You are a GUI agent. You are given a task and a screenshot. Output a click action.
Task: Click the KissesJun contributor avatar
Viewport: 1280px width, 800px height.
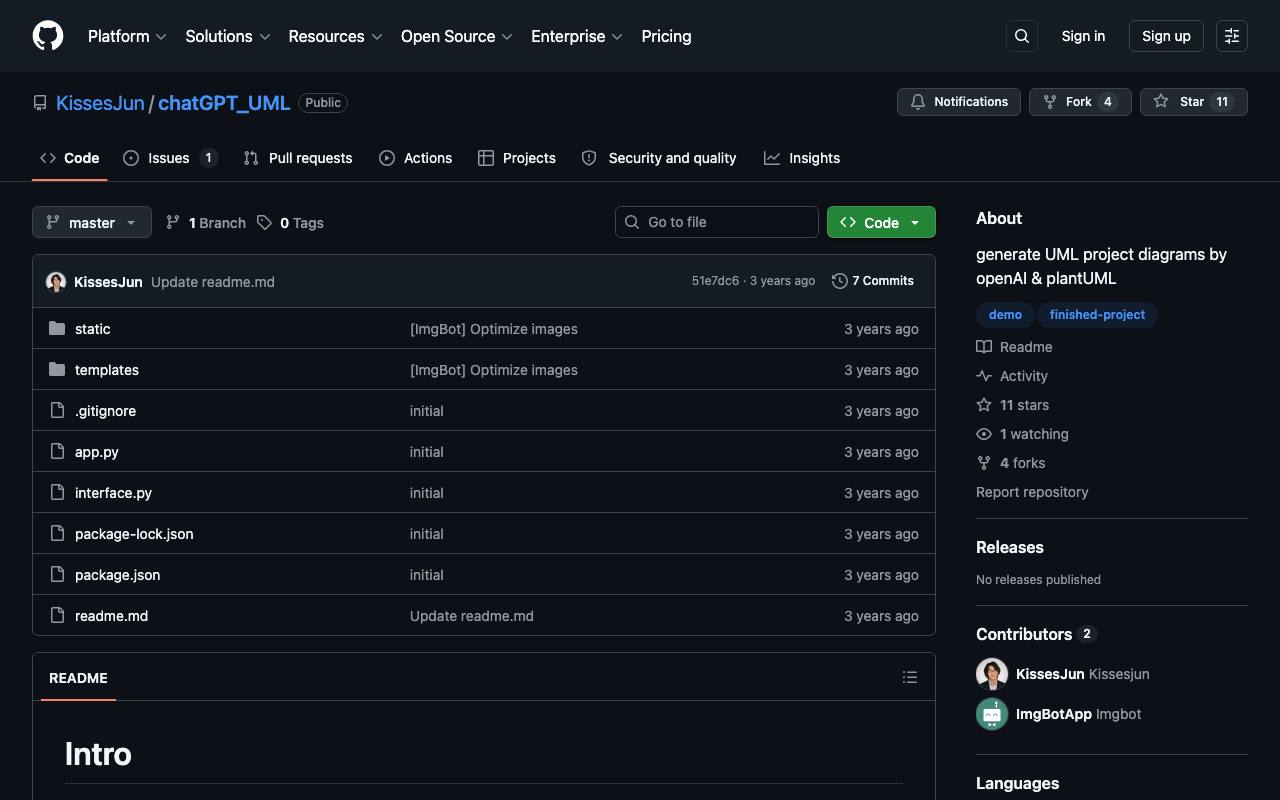pyautogui.click(x=992, y=674)
